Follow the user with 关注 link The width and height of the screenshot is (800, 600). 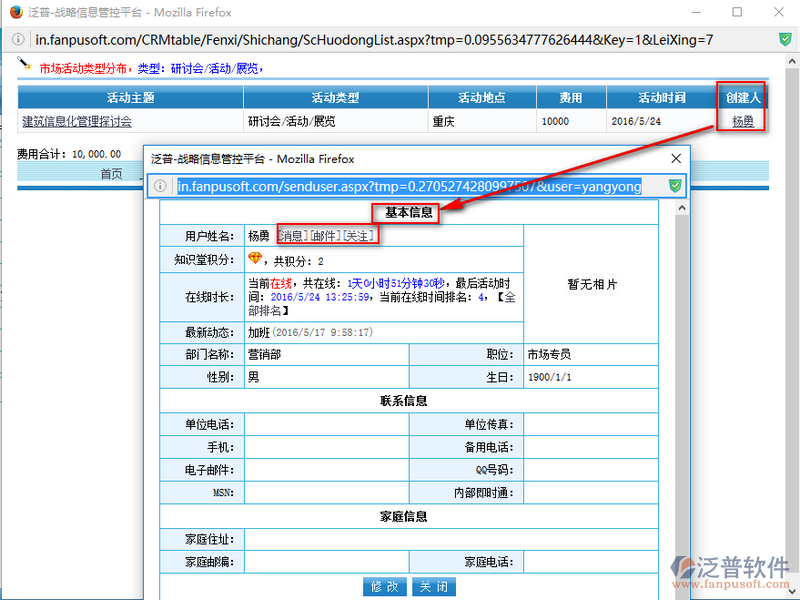358,236
